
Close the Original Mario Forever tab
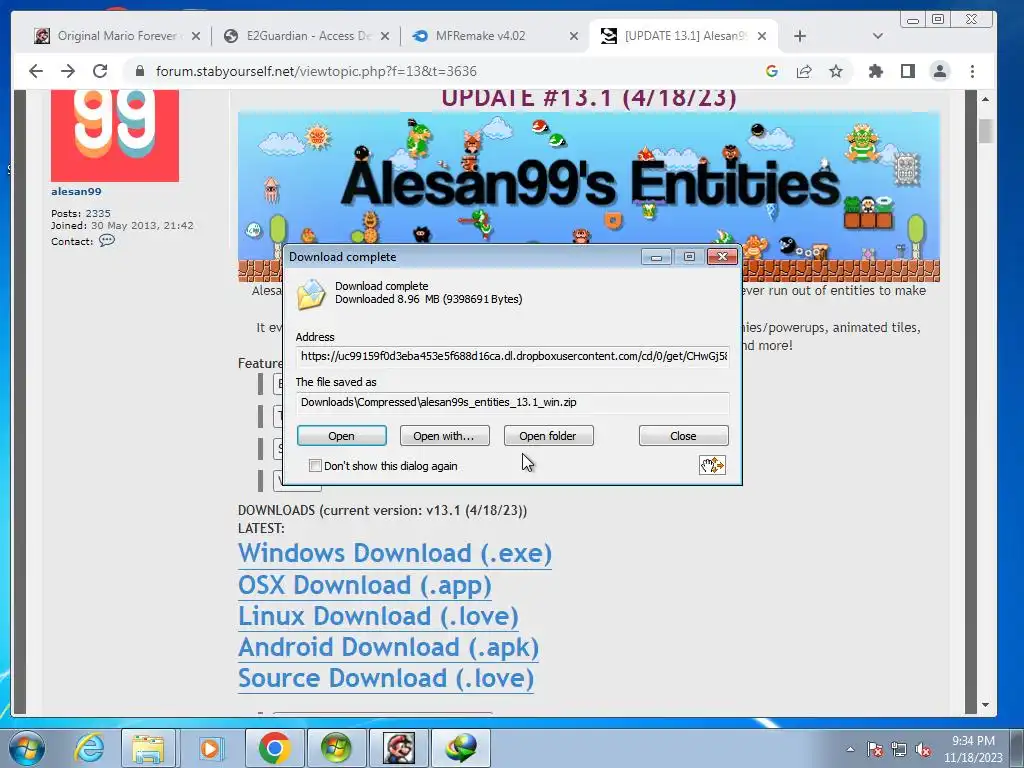[195, 37]
